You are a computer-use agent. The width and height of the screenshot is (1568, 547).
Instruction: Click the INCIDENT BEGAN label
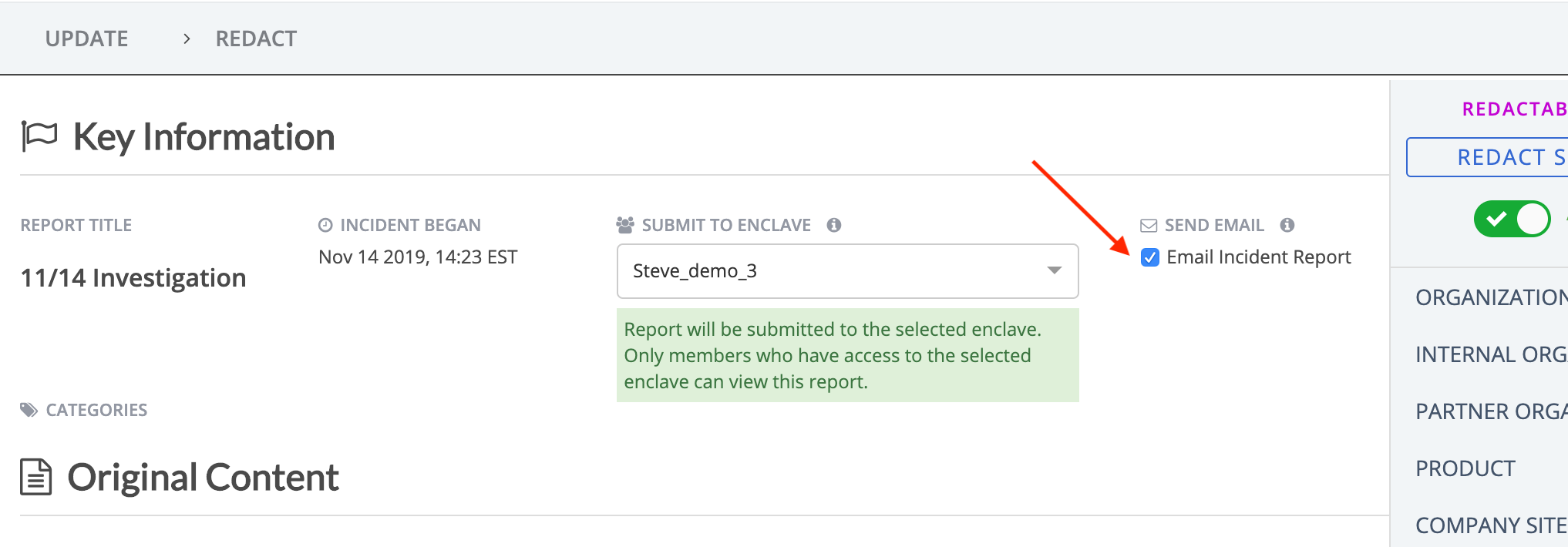410,225
